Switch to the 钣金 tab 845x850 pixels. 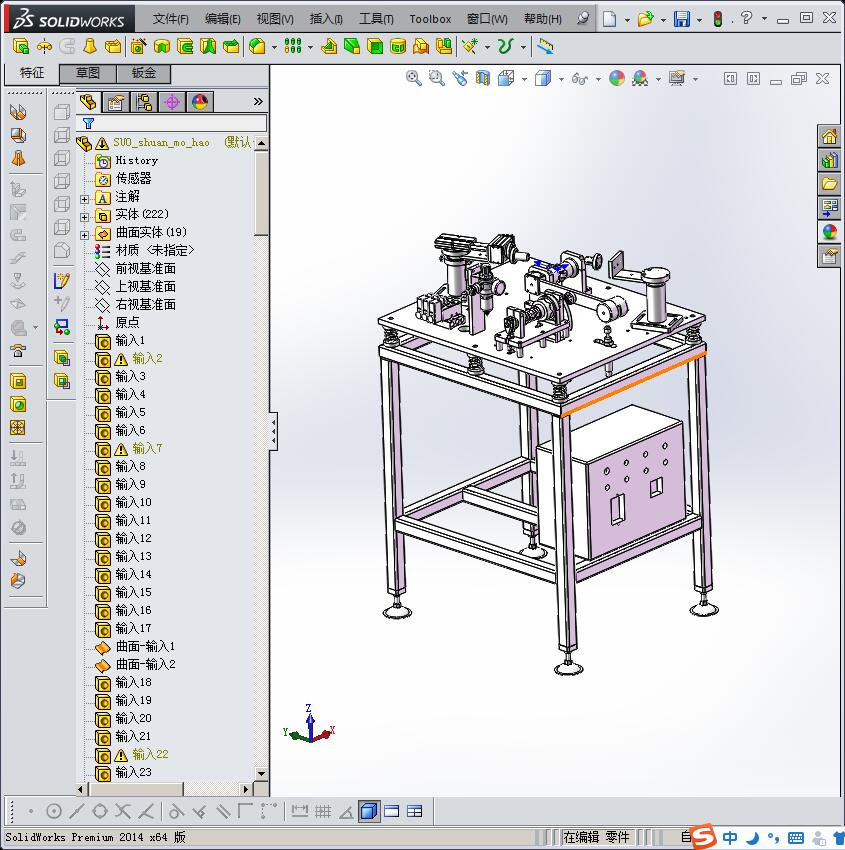coord(144,73)
